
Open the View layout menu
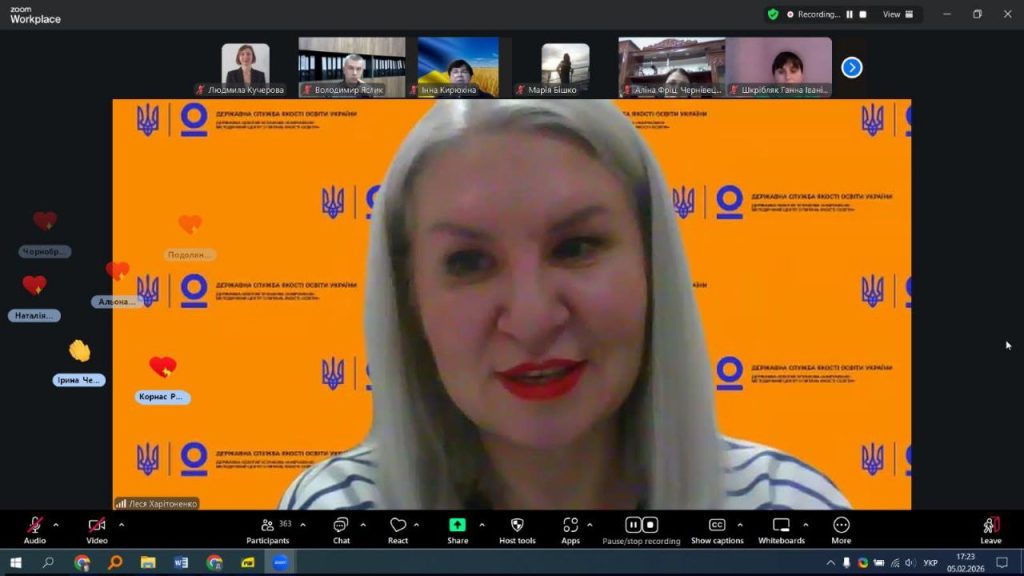coord(896,15)
